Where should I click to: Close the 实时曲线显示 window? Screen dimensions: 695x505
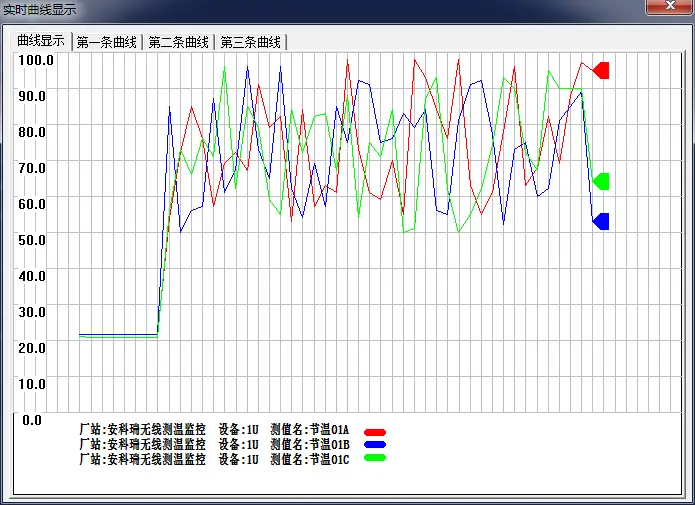click(670, 6)
